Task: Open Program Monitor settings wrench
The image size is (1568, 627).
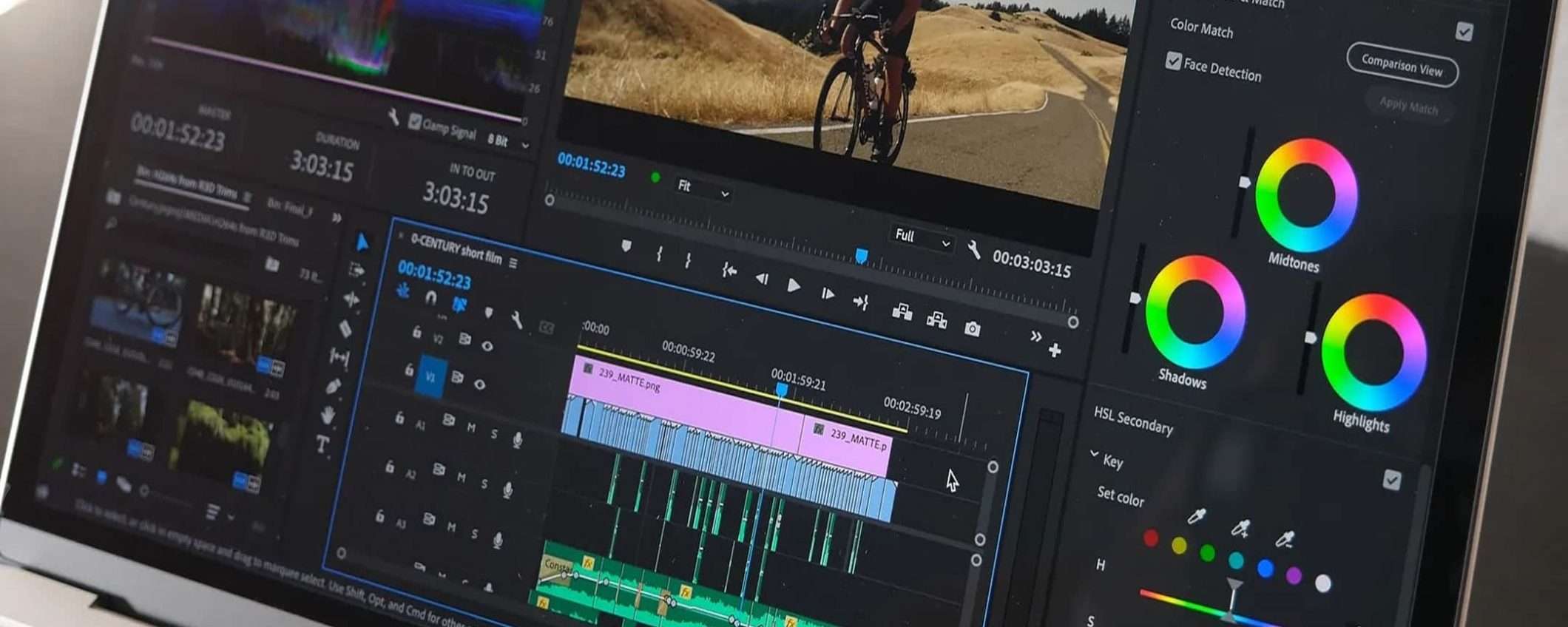Action: (974, 251)
